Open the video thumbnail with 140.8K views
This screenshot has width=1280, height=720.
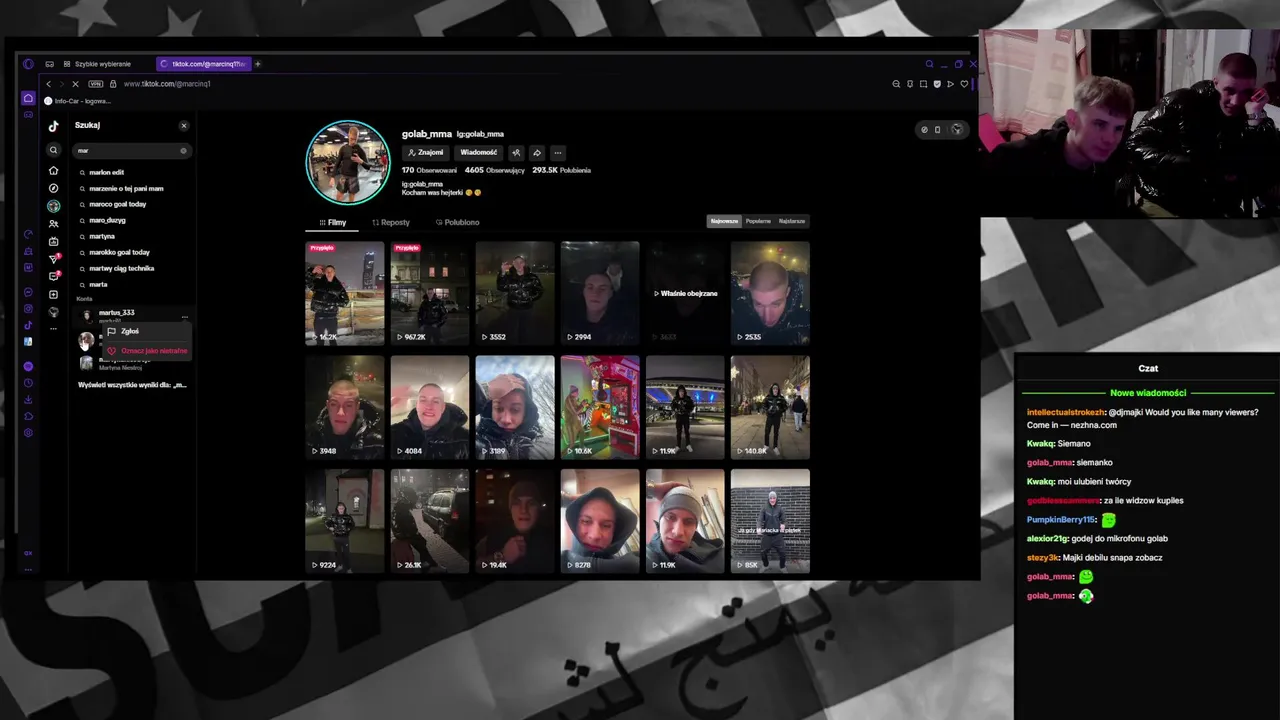click(770, 407)
